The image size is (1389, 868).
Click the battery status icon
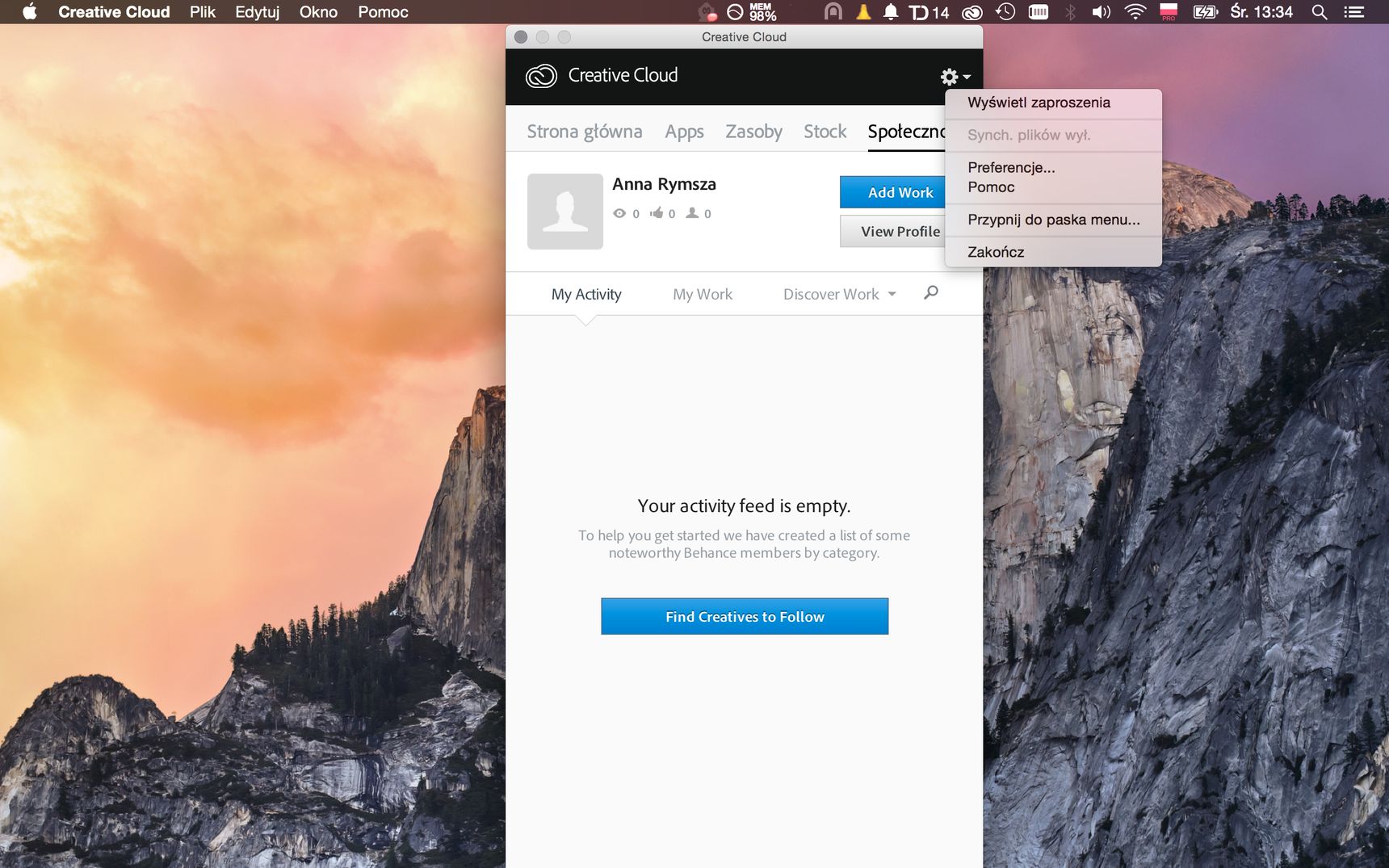coord(1205,12)
